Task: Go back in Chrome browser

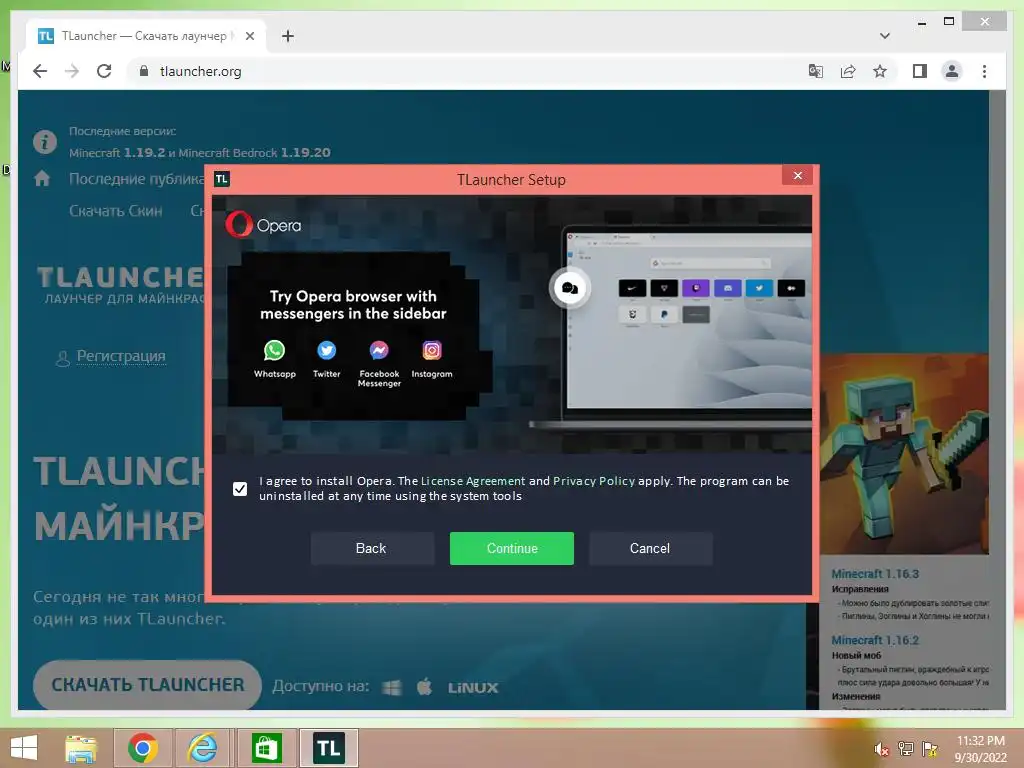Action: tap(40, 71)
